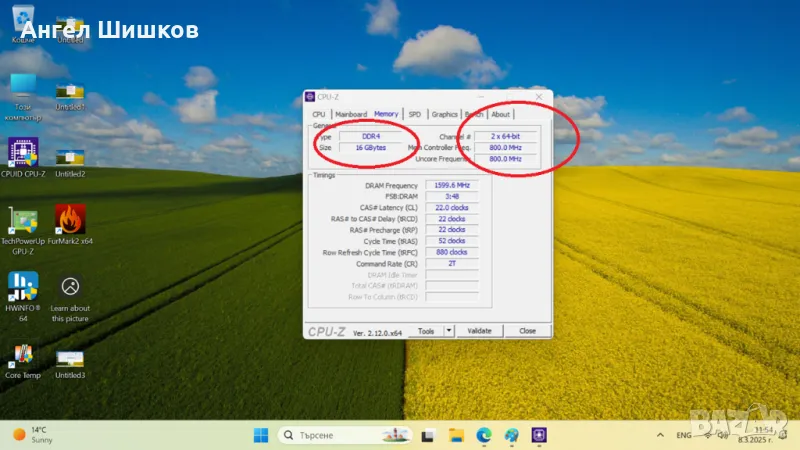This screenshot has height=450, width=800.
Task: Open the CPUID CPU-Z desktop icon
Action: pos(23,151)
